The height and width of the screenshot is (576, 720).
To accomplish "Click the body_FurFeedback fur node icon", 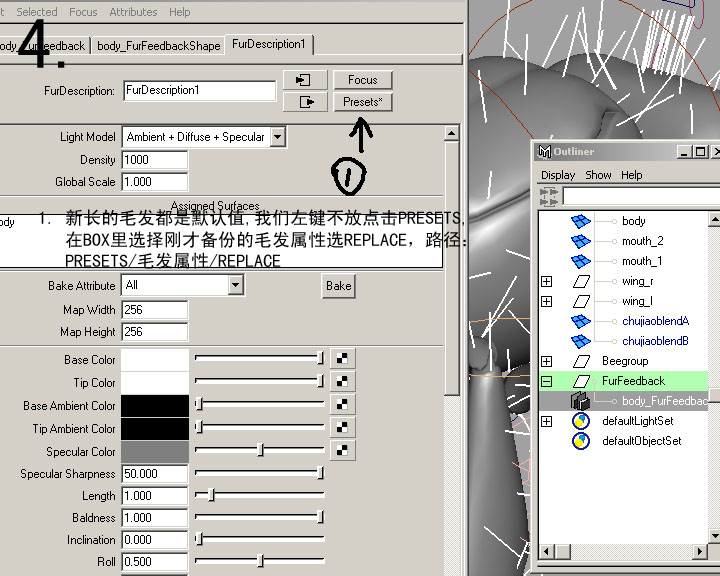I will point(580,401).
